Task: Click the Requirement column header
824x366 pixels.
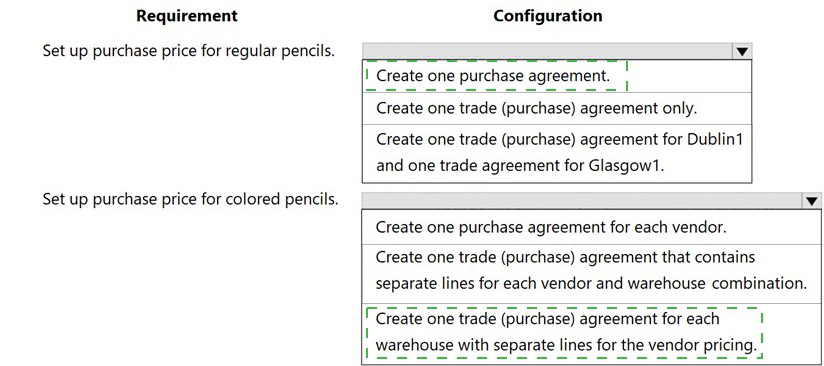Action: [187, 16]
